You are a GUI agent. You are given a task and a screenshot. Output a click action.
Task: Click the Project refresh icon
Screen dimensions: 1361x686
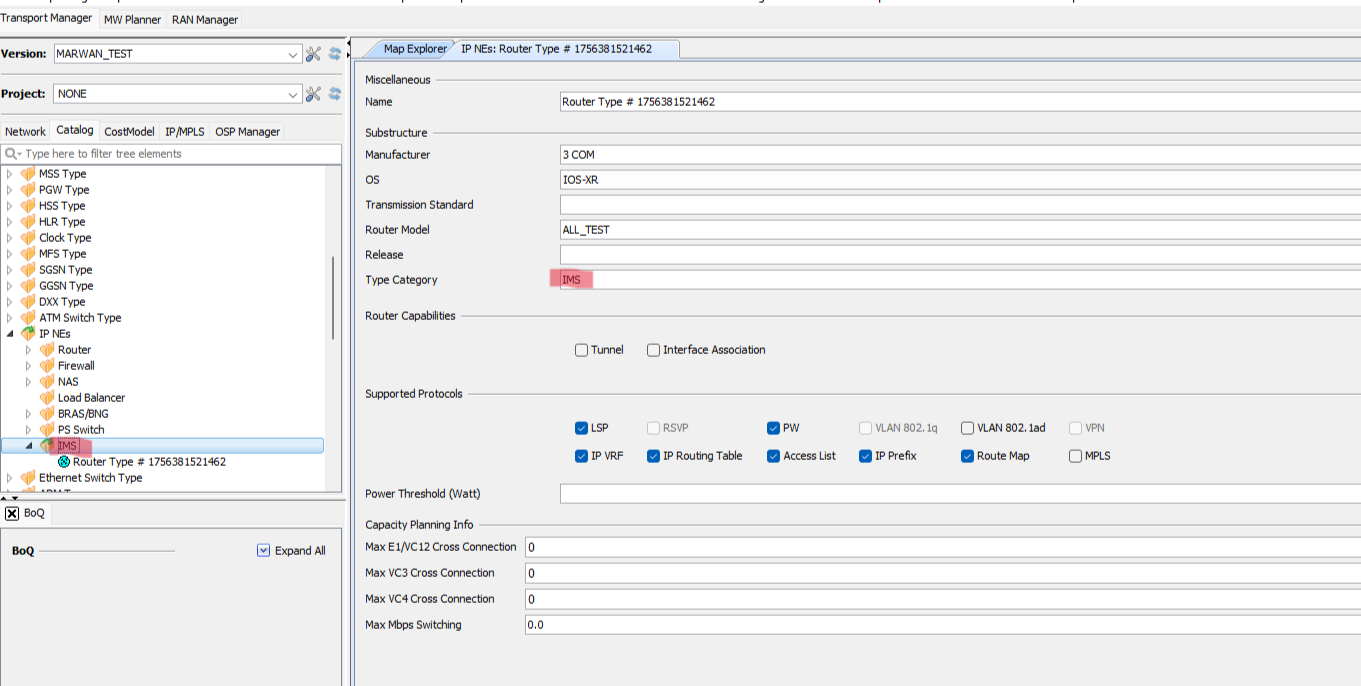click(x=334, y=94)
